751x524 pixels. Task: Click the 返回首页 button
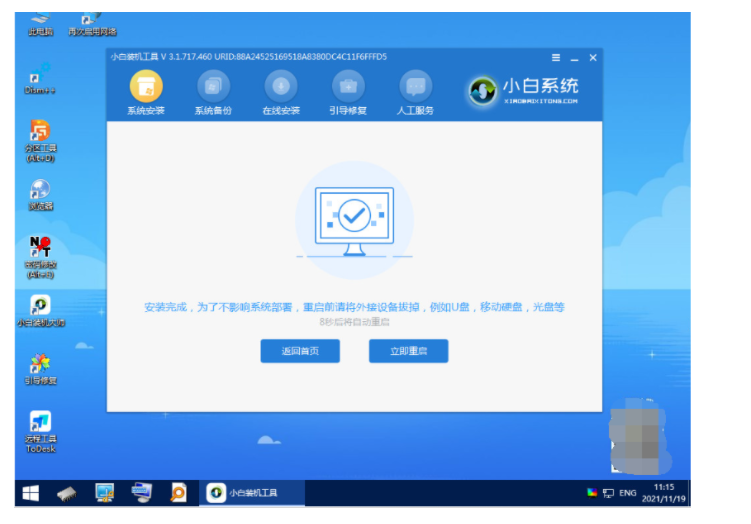click(300, 351)
